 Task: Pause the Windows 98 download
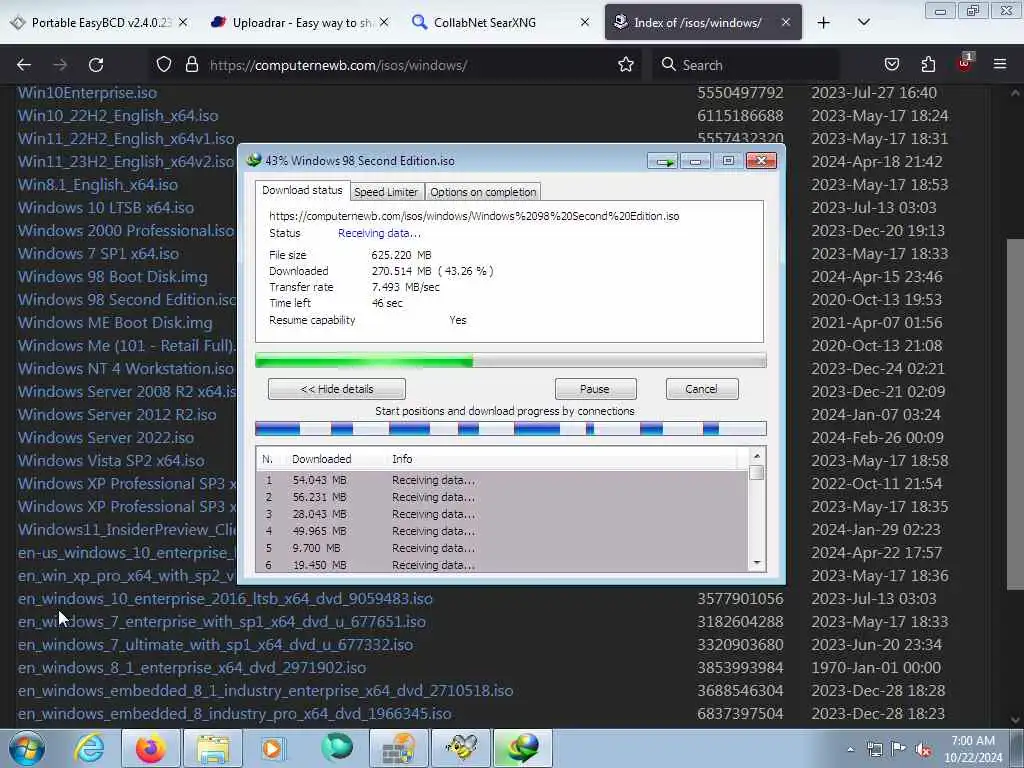[595, 389]
